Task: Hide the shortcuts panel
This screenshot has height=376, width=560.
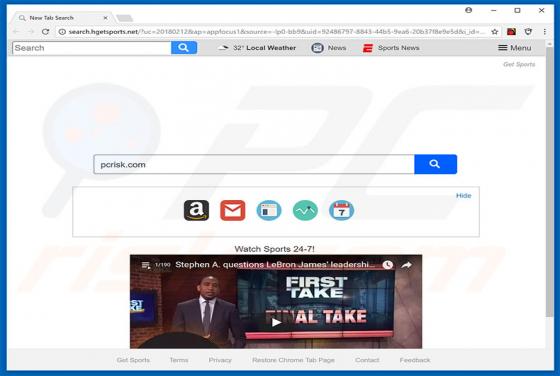Action: pos(464,196)
